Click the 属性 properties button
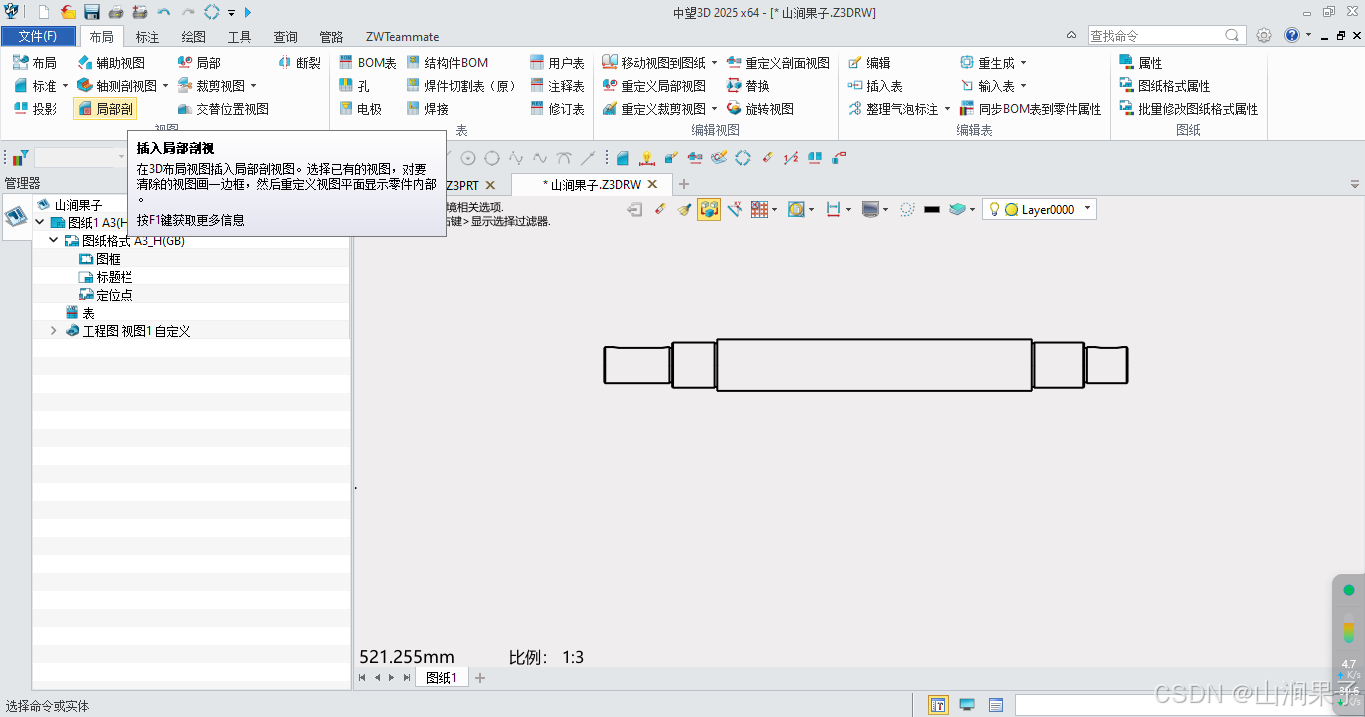Image resolution: width=1365 pixels, height=717 pixels. [1140, 63]
